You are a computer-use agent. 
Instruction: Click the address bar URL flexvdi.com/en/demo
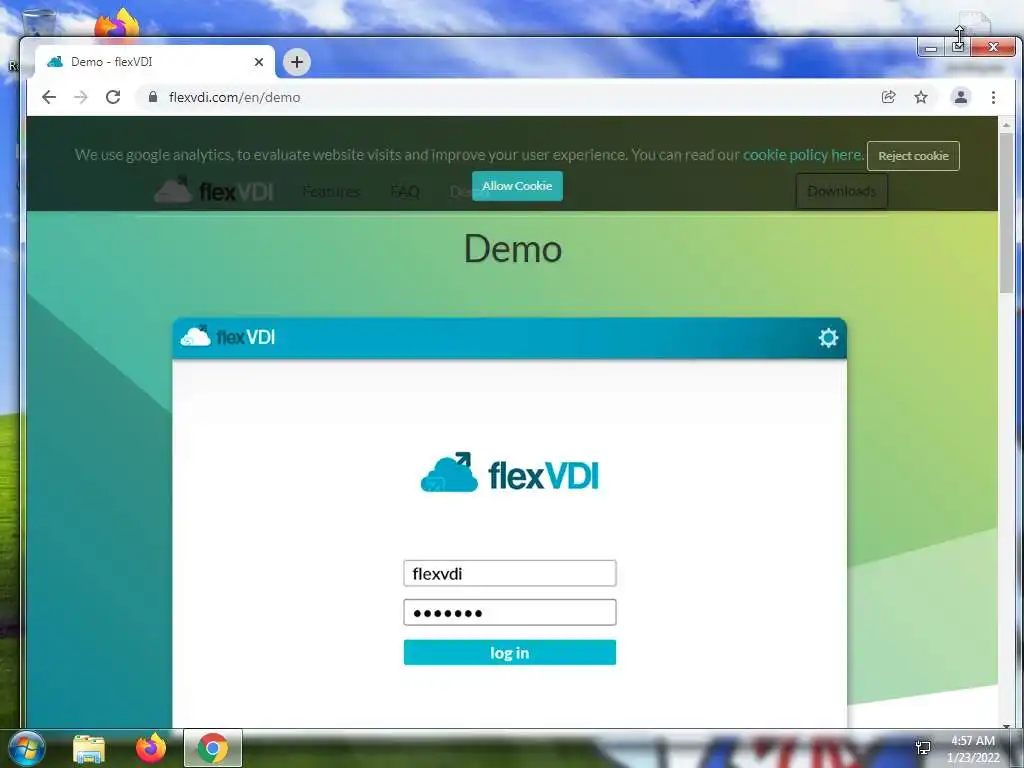click(234, 97)
